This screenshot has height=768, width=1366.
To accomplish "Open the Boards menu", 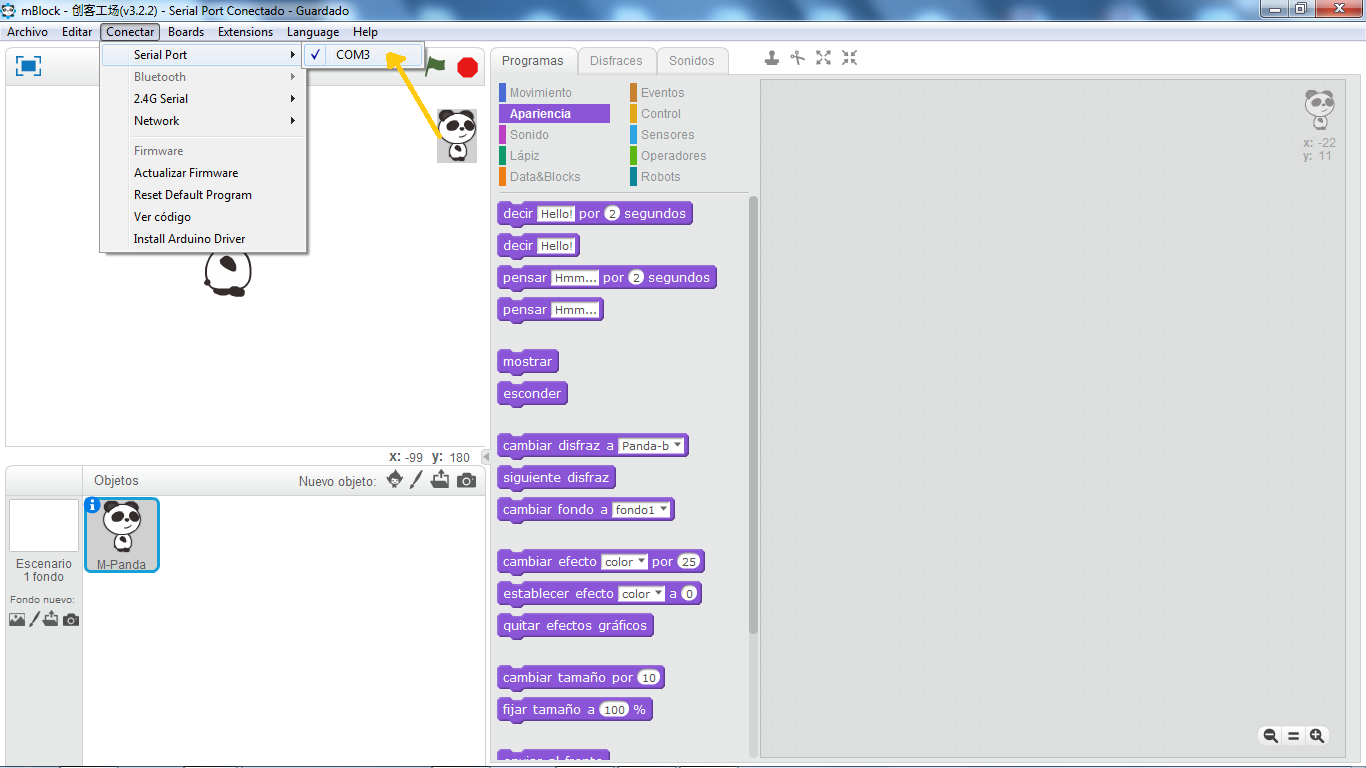I will [186, 32].
